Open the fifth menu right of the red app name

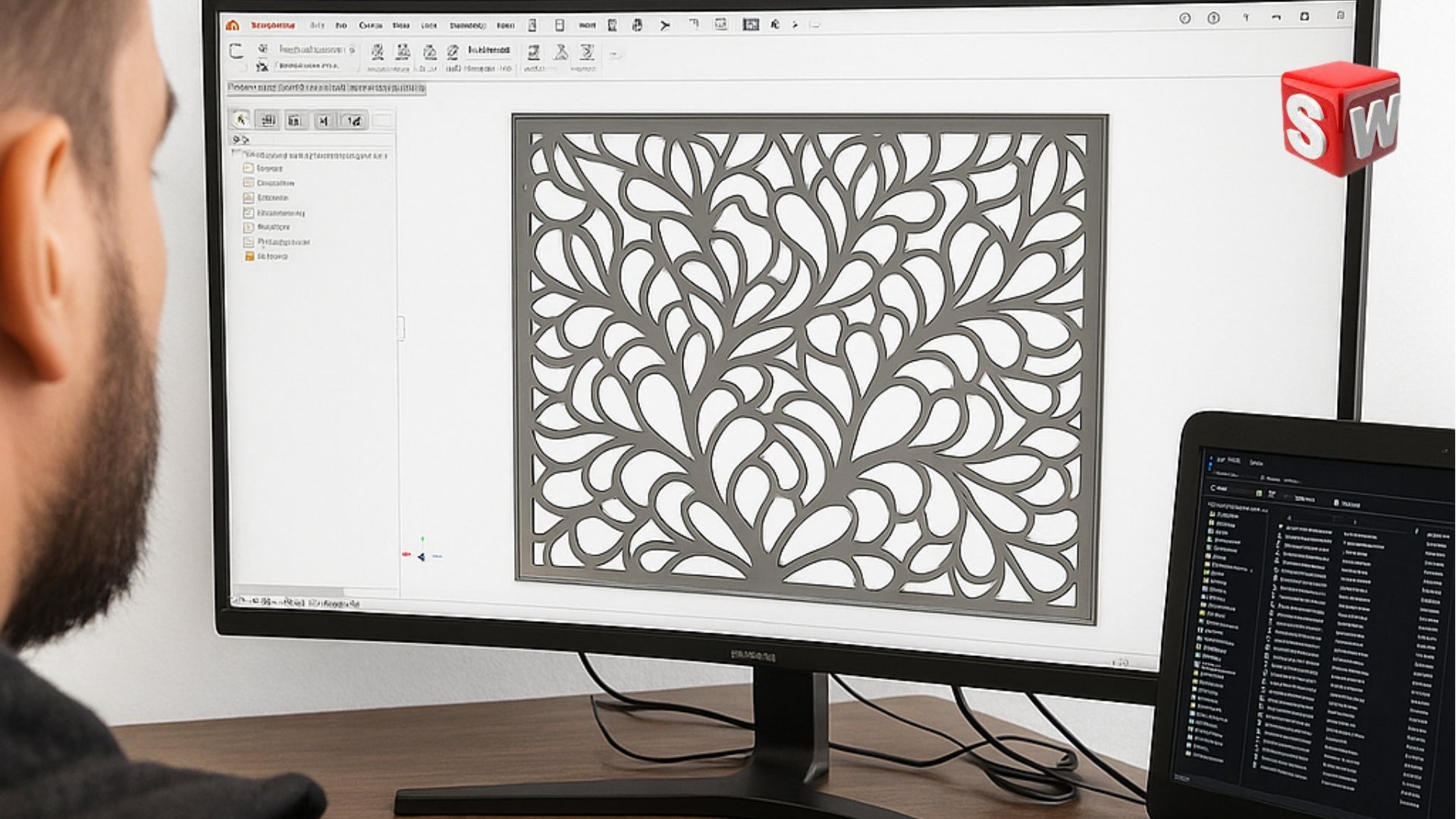point(428,25)
